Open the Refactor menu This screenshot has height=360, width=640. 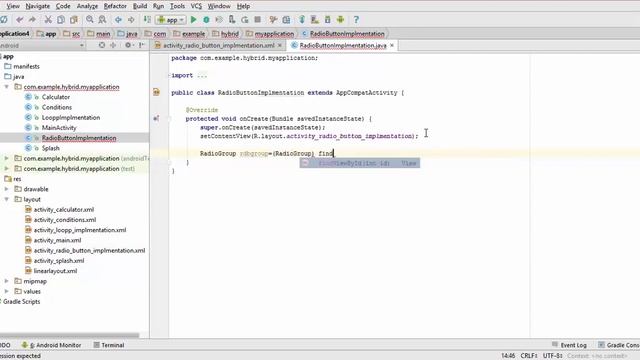[x=115, y=6]
